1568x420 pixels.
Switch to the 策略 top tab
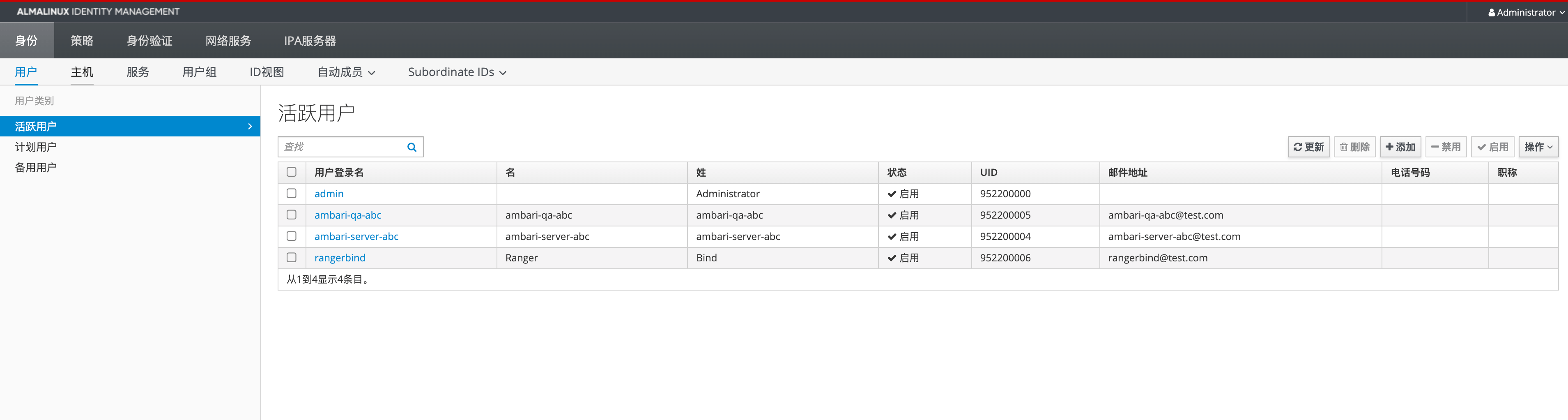pos(82,41)
